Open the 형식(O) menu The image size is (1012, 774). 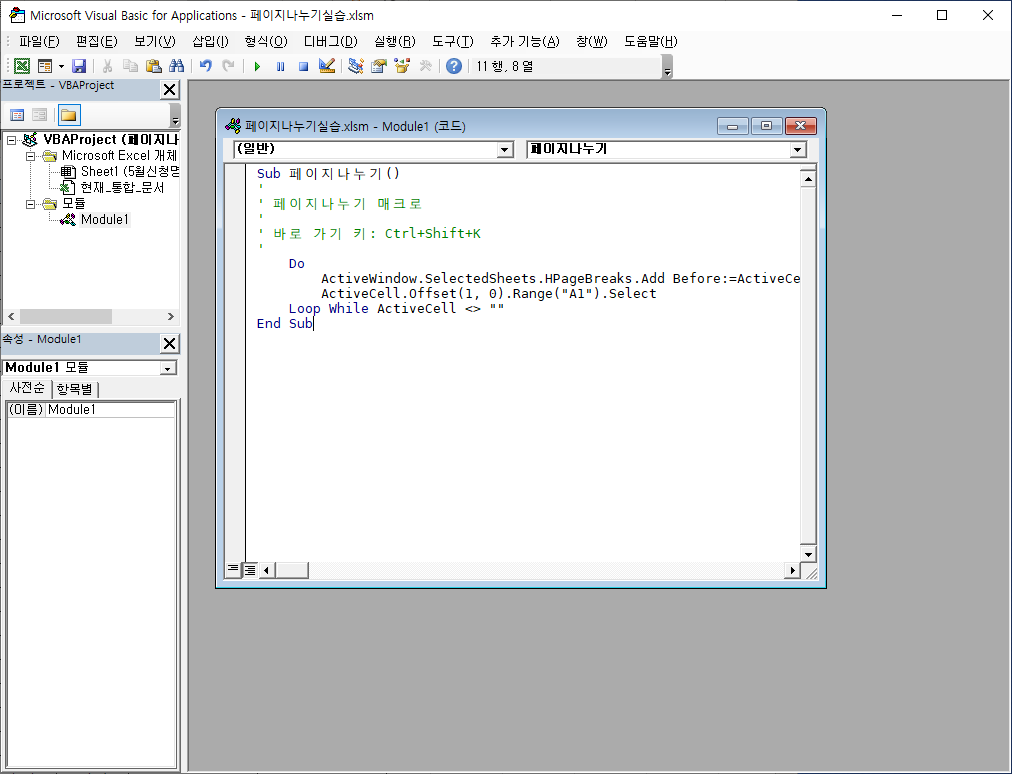click(x=266, y=41)
